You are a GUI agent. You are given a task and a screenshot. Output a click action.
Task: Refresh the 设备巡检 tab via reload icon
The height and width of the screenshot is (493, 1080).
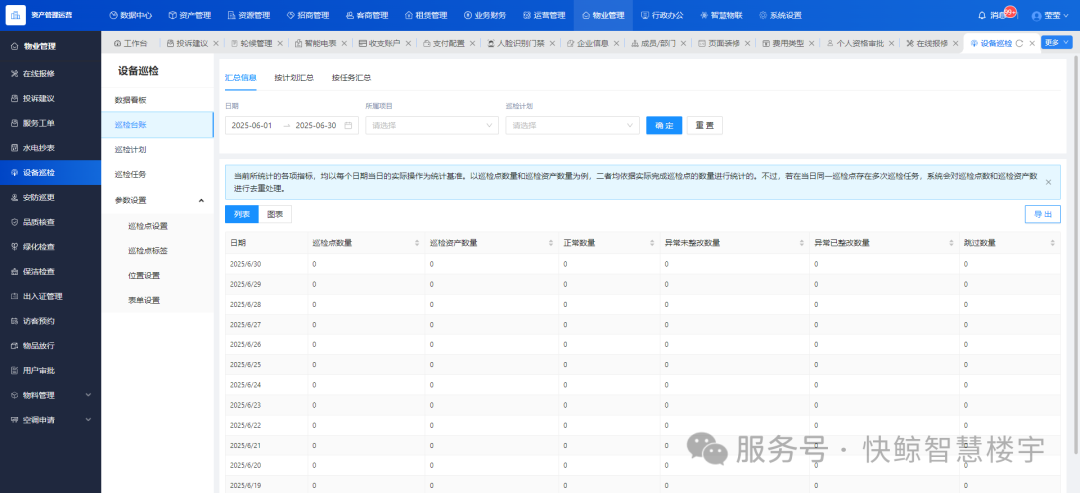[x=1019, y=43]
